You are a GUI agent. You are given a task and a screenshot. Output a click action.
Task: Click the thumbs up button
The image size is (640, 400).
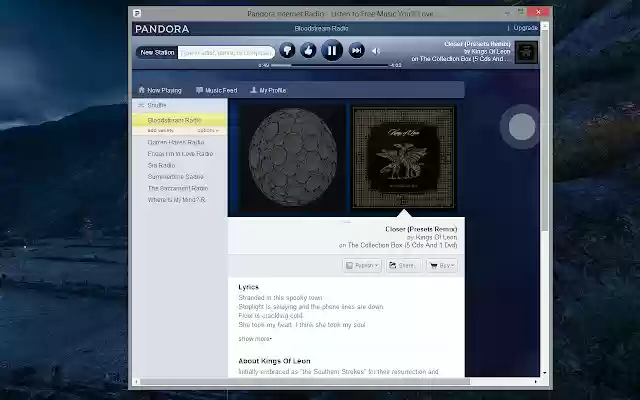coord(308,51)
